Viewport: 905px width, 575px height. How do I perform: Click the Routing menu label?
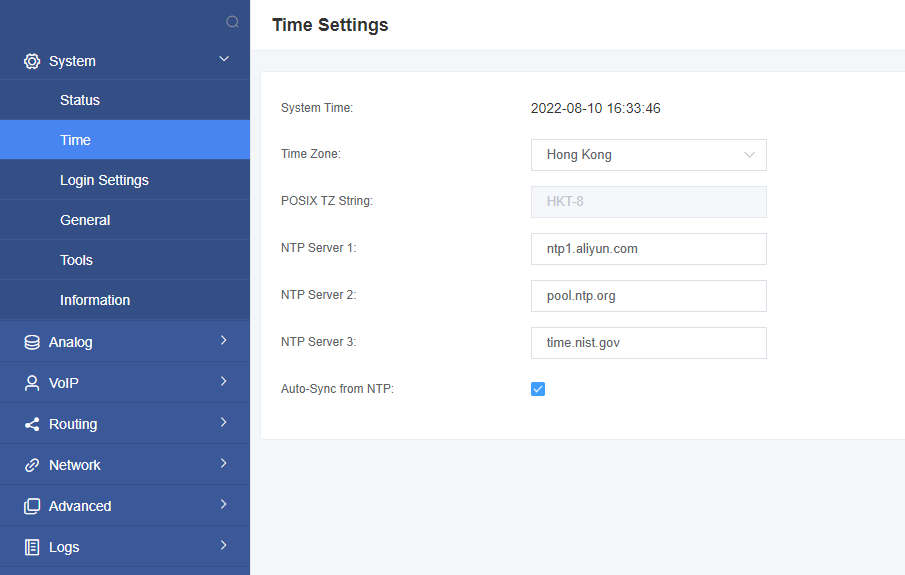[73, 424]
